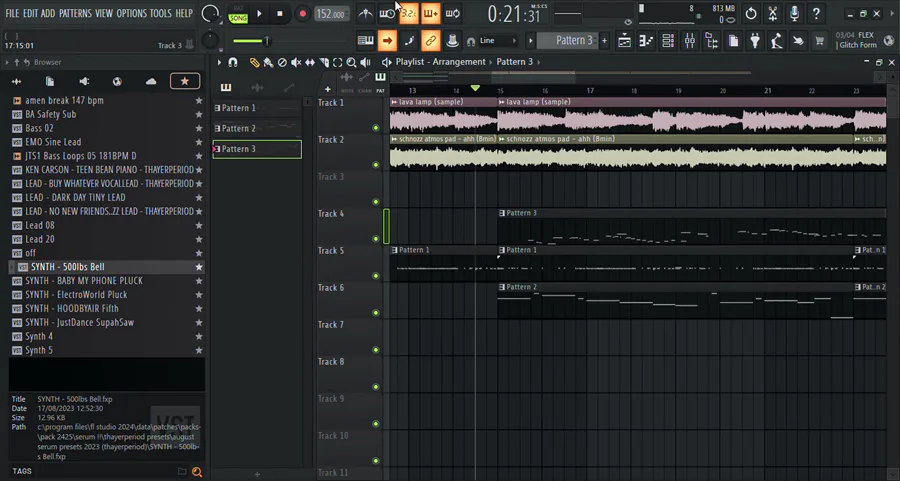Click the main pitch knob
Image resolution: width=900 pixels, height=481 pixels.
click(x=210, y=40)
